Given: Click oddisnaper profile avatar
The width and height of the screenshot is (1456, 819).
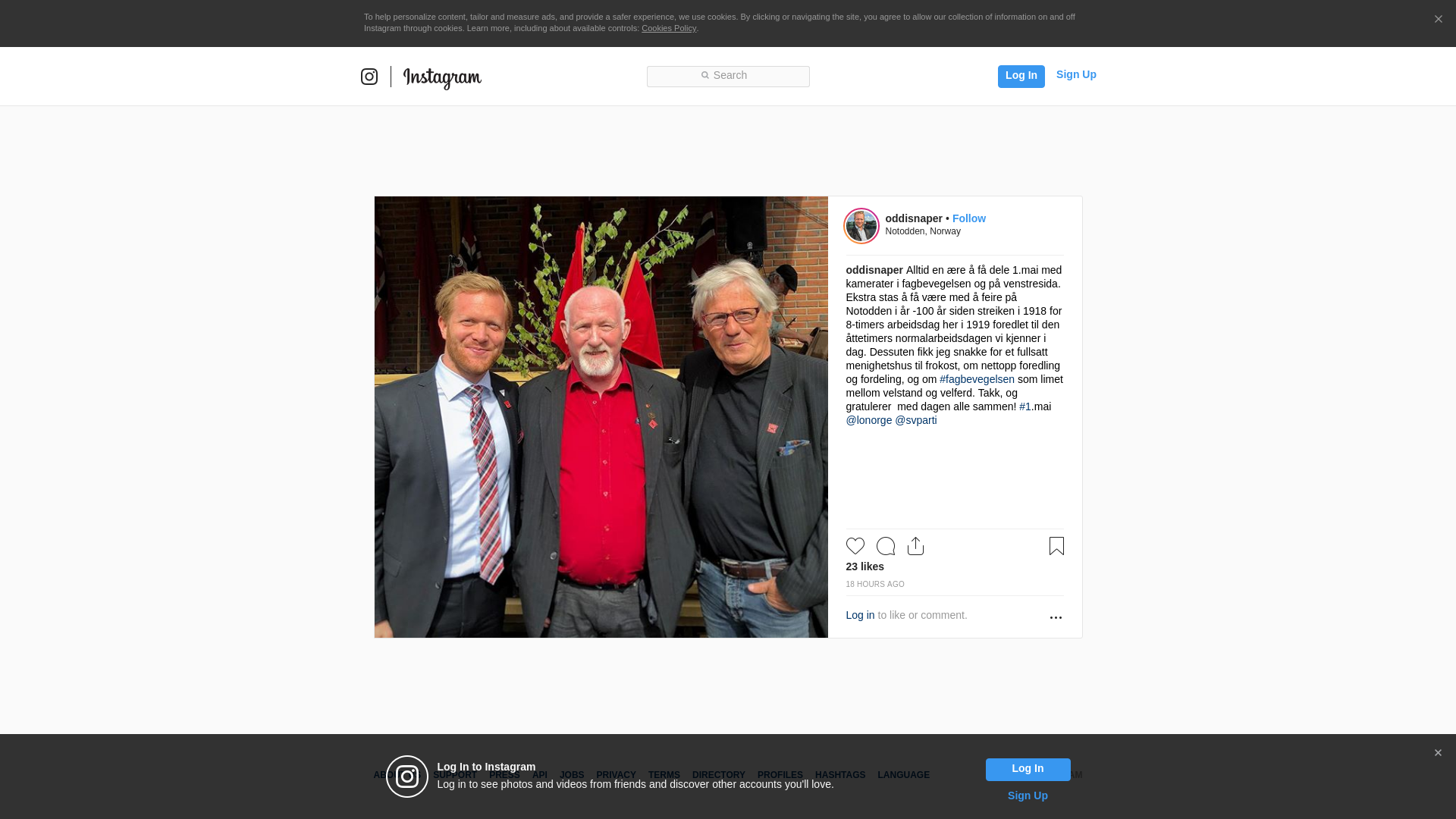Looking at the screenshot, I should pyautogui.click(x=861, y=226).
